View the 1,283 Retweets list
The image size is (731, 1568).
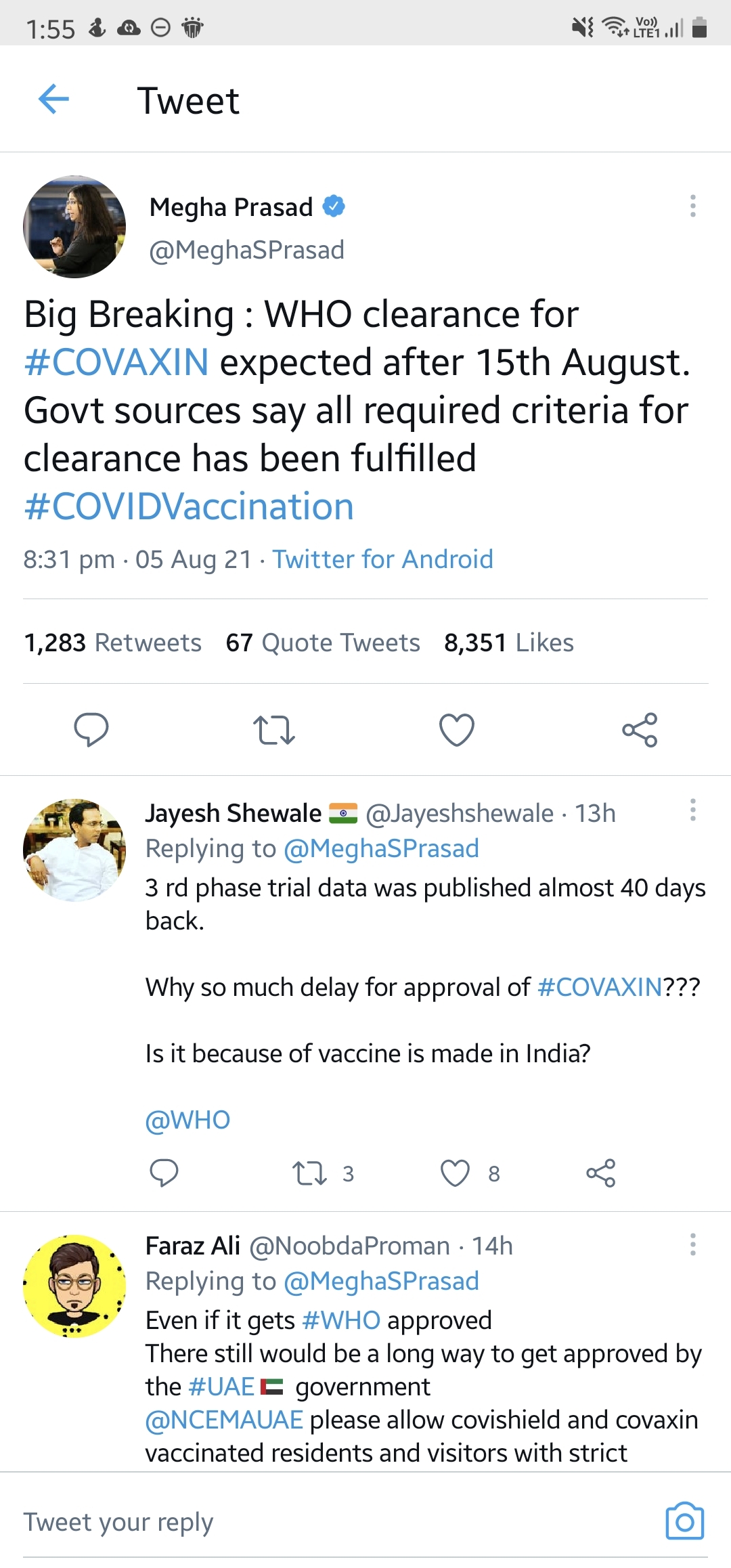point(112,643)
